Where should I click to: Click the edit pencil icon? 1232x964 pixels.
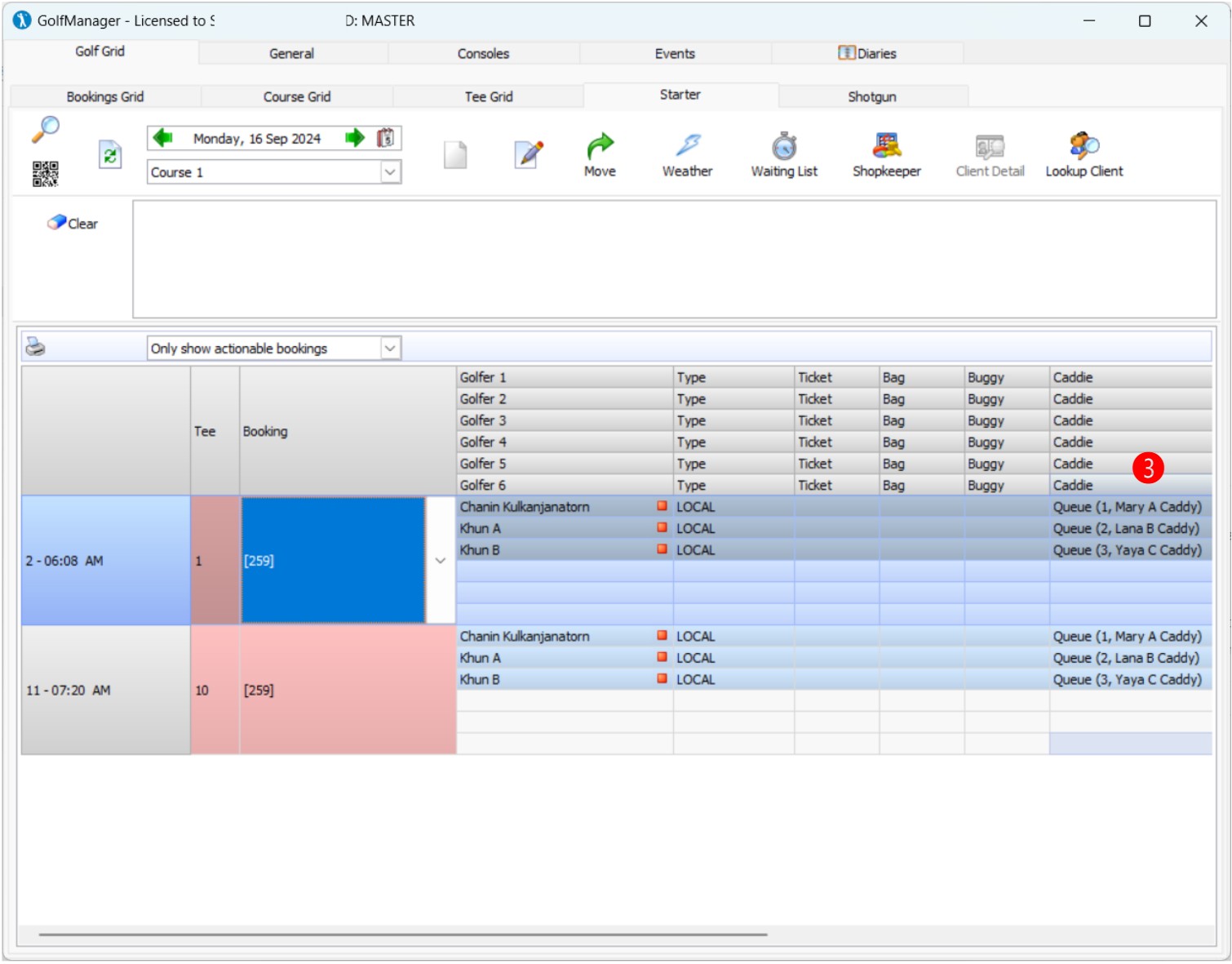click(529, 153)
